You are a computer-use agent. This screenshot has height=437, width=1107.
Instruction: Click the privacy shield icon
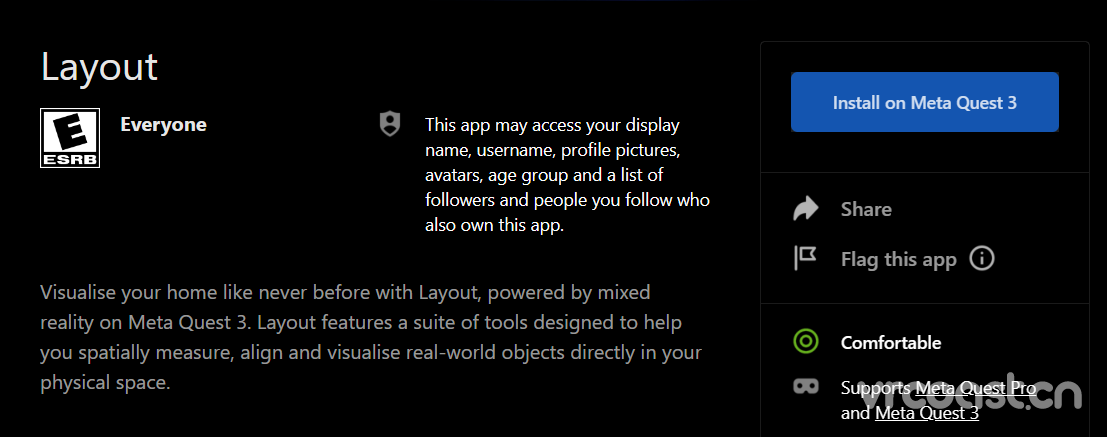coord(390,124)
